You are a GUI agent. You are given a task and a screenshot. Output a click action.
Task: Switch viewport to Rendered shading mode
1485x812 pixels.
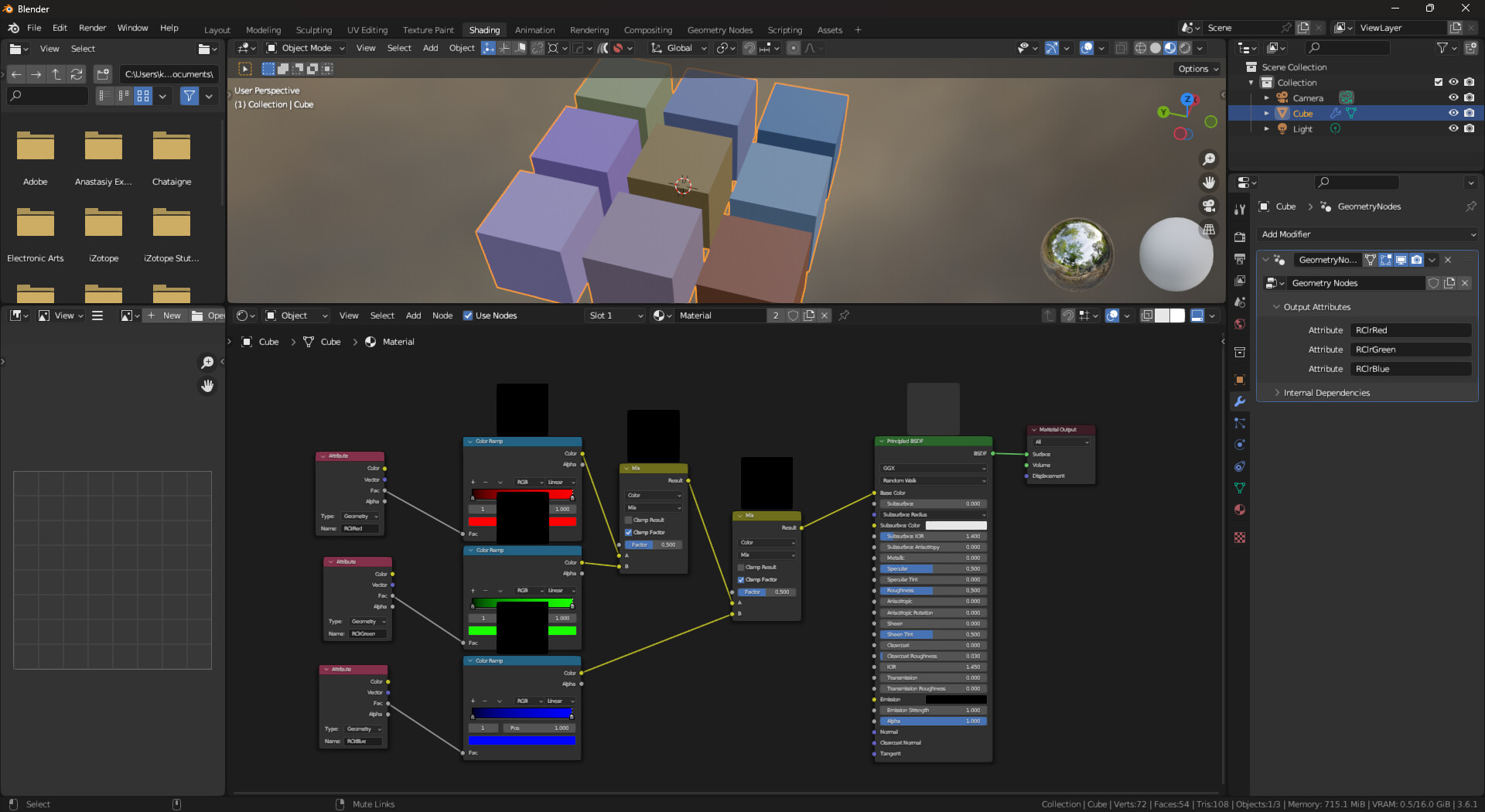[1183, 48]
